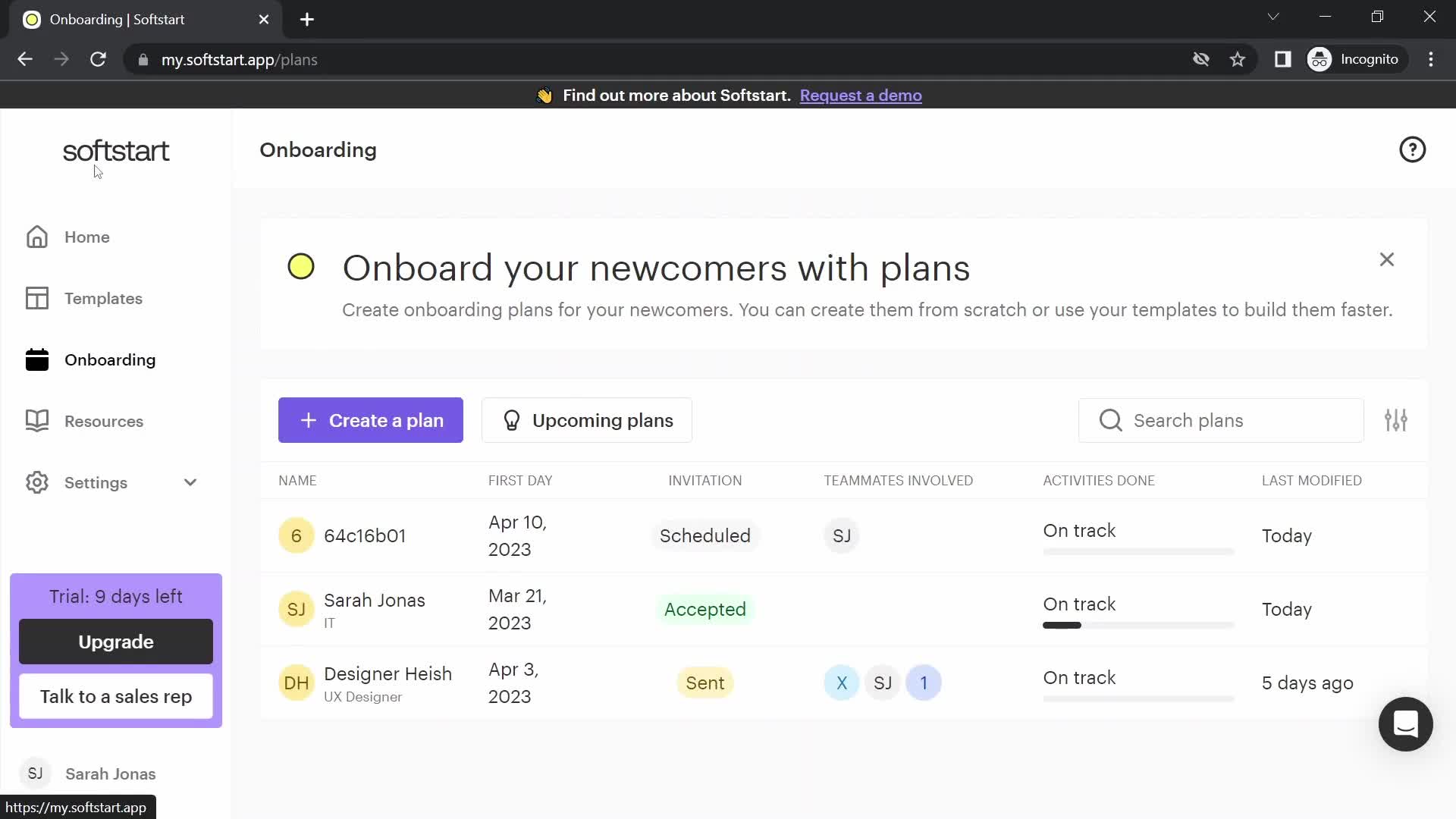Click the Onboarding calendar icon
Viewport: 1456px width, 819px height.
[36, 360]
